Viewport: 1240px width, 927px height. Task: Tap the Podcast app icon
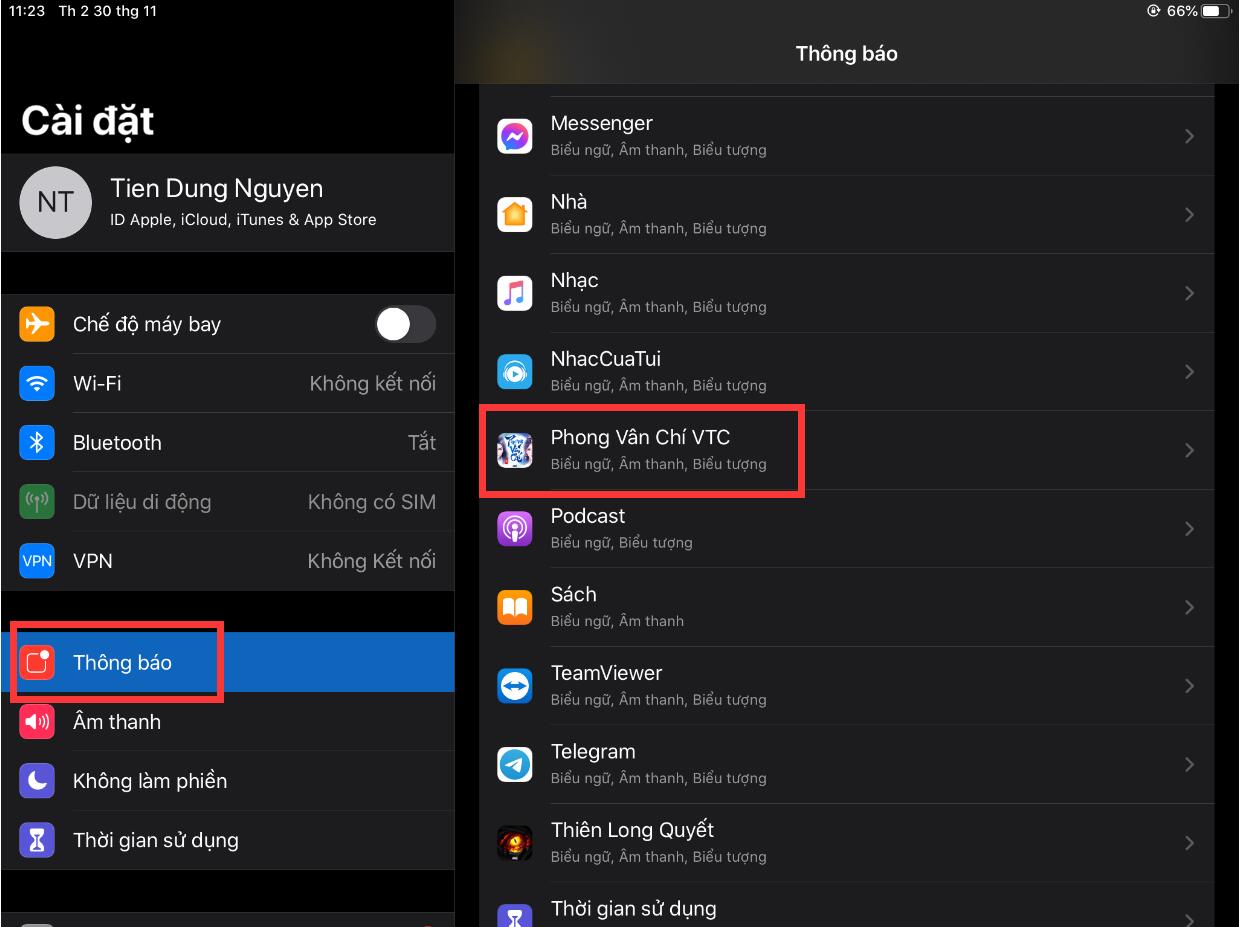(515, 528)
